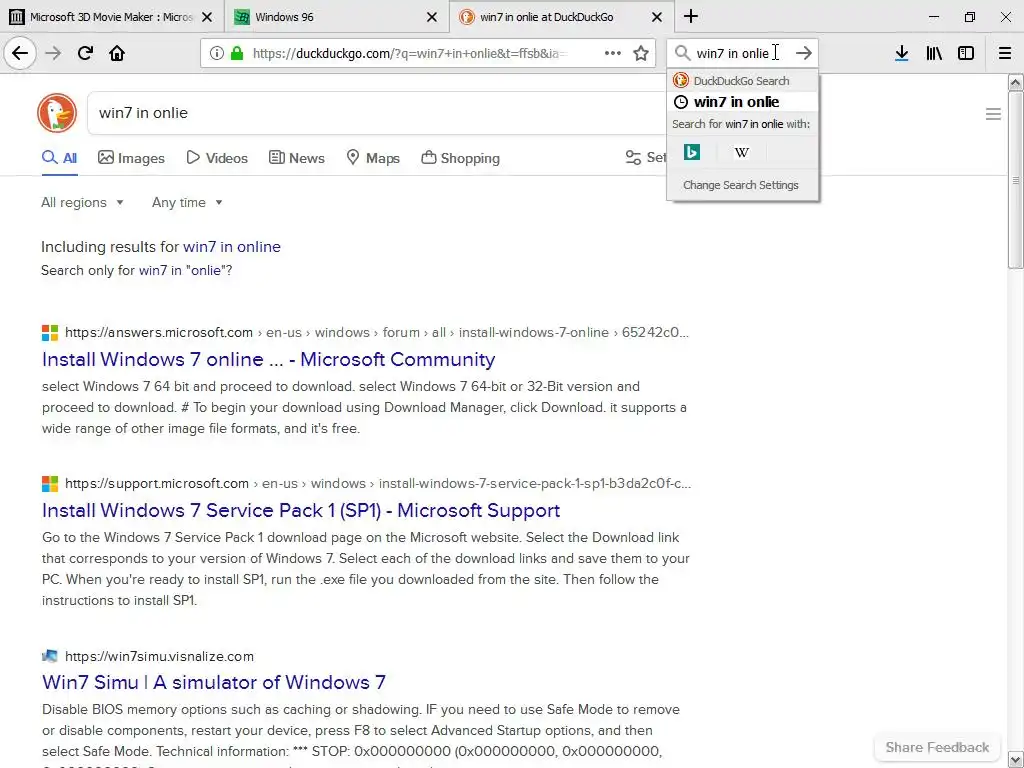Click the scrollbar down arrow

(1015, 760)
